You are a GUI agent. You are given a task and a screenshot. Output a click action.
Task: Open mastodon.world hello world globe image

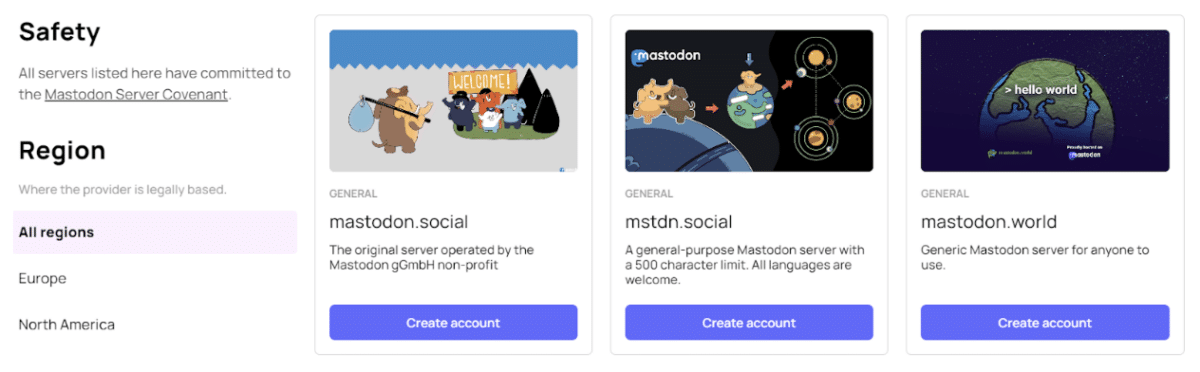click(1045, 101)
